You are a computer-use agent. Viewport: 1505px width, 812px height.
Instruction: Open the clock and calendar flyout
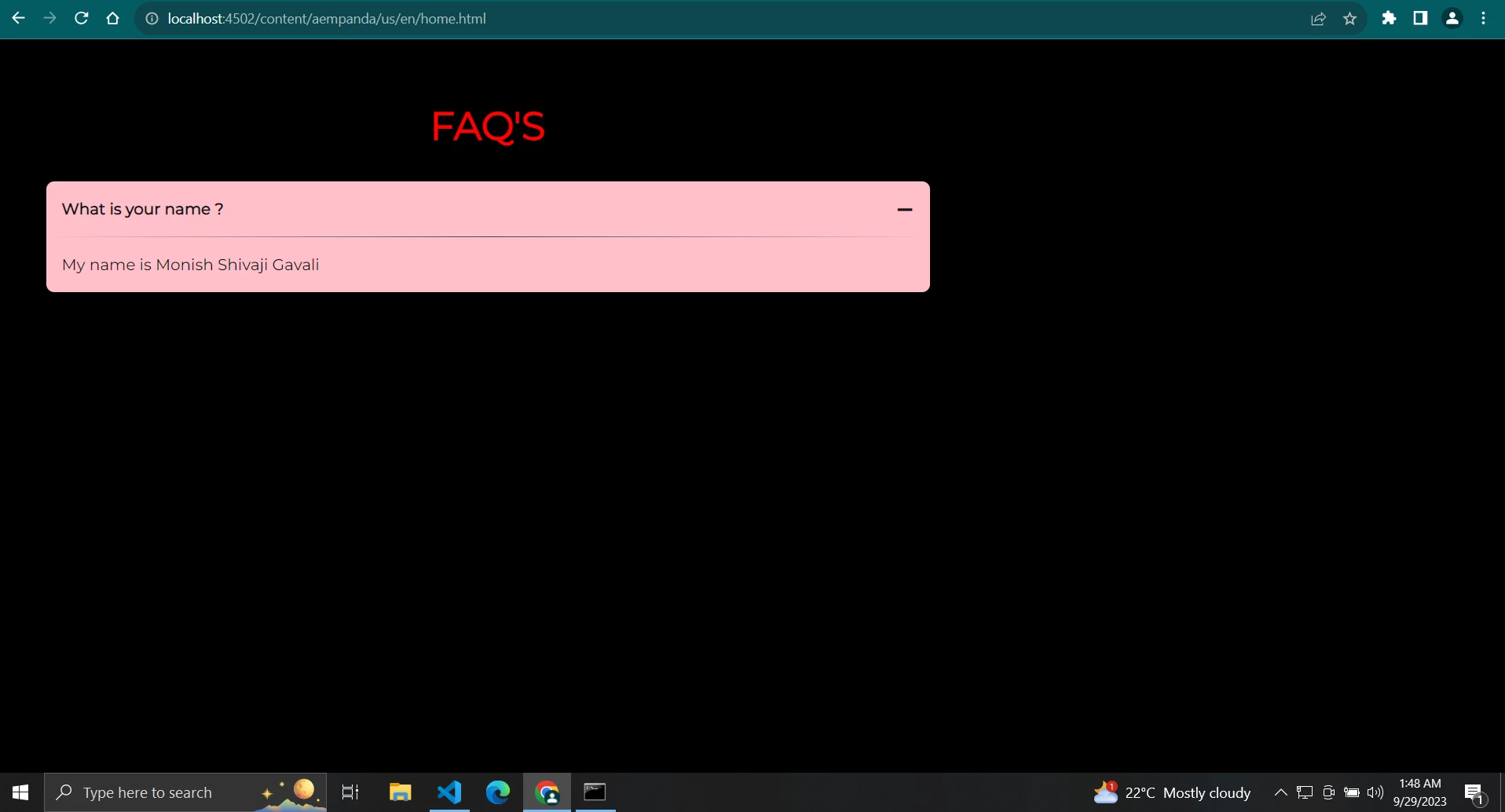[x=1420, y=792]
